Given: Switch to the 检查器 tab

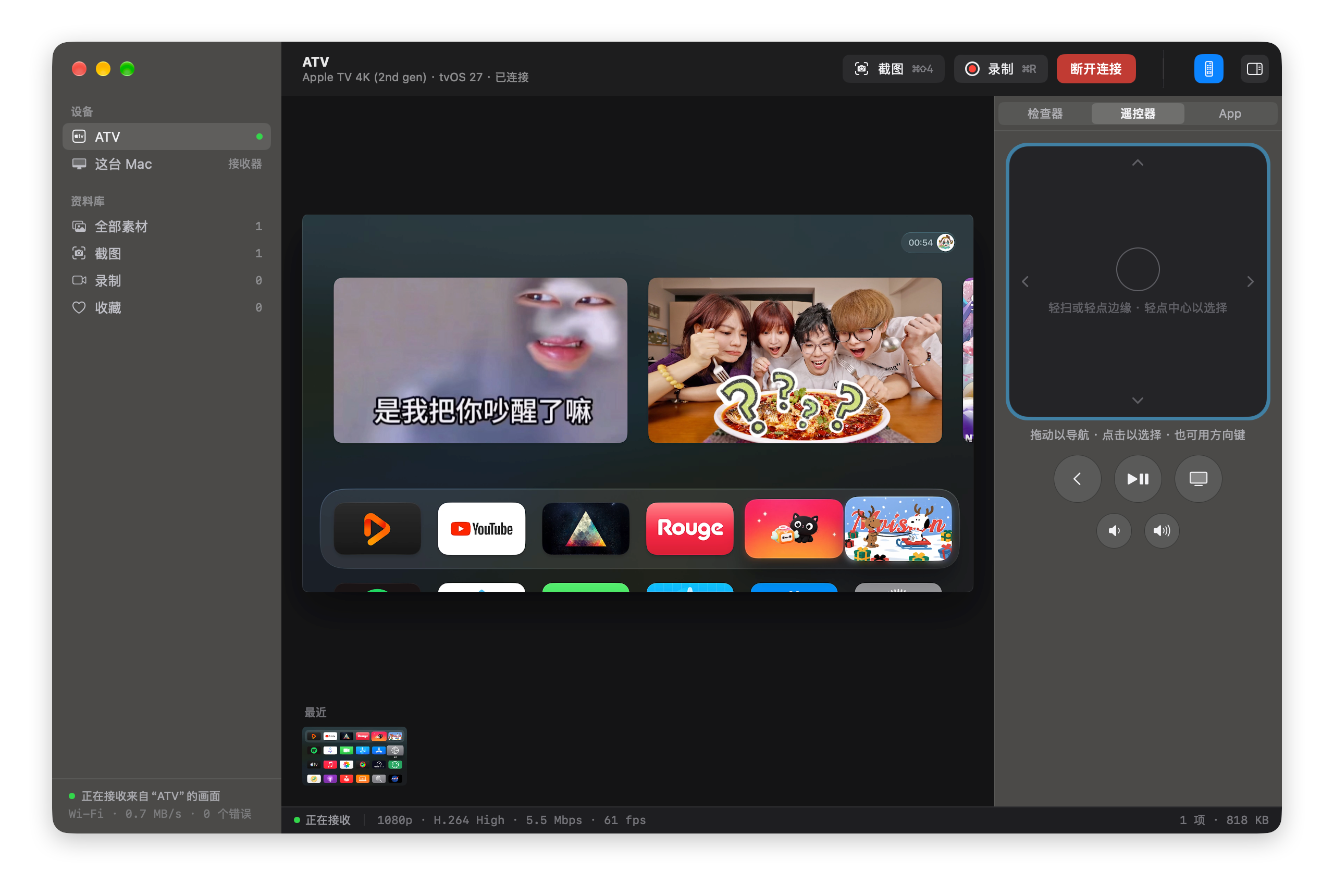Looking at the screenshot, I should (x=1045, y=114).
